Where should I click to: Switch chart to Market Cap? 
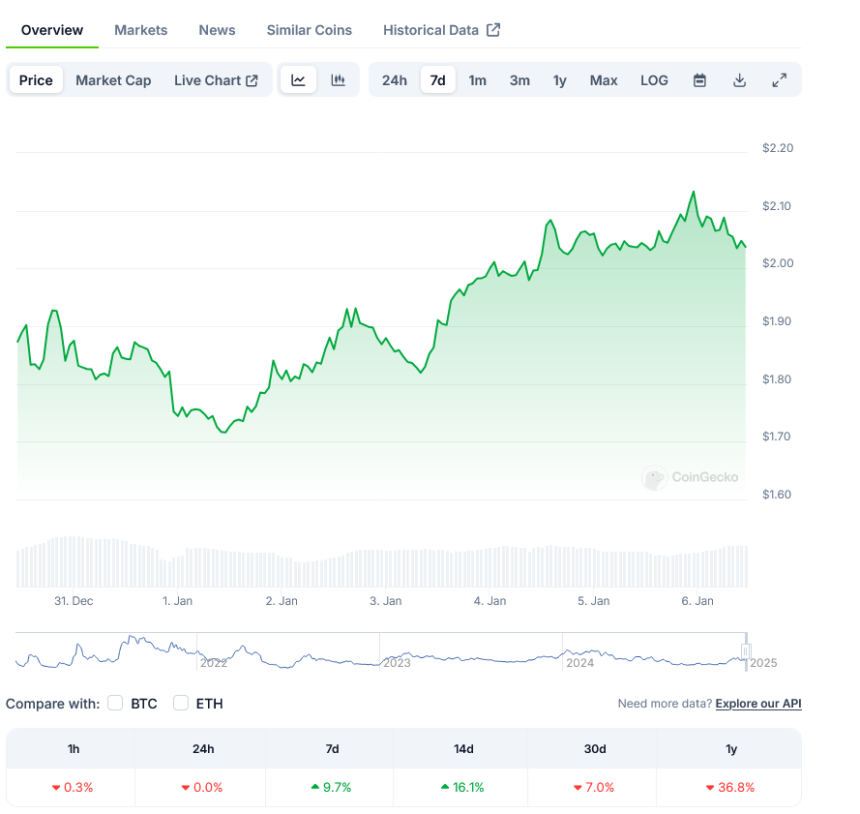[x=113, y=80]
